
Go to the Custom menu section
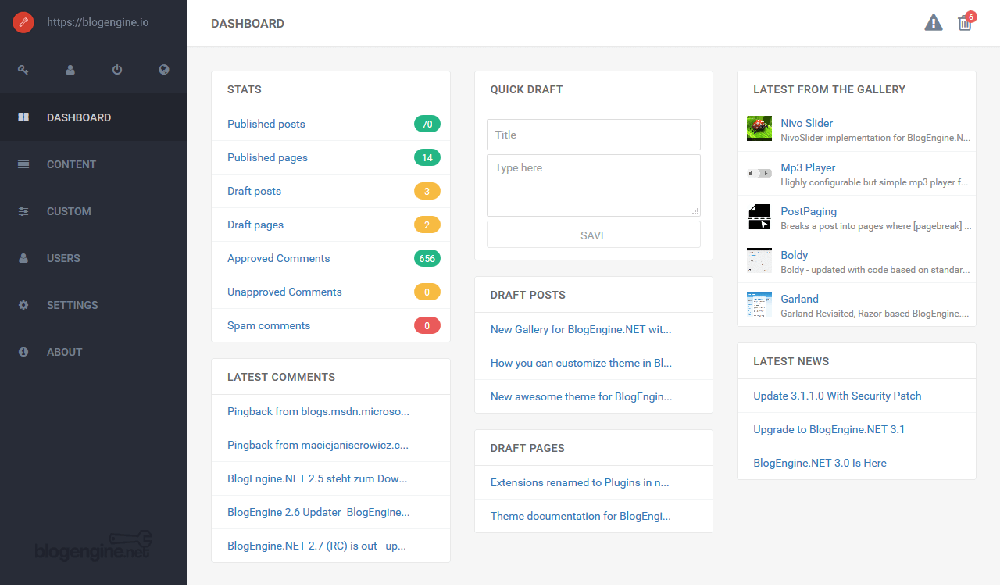pyautogui.click(x=69, y=211)
